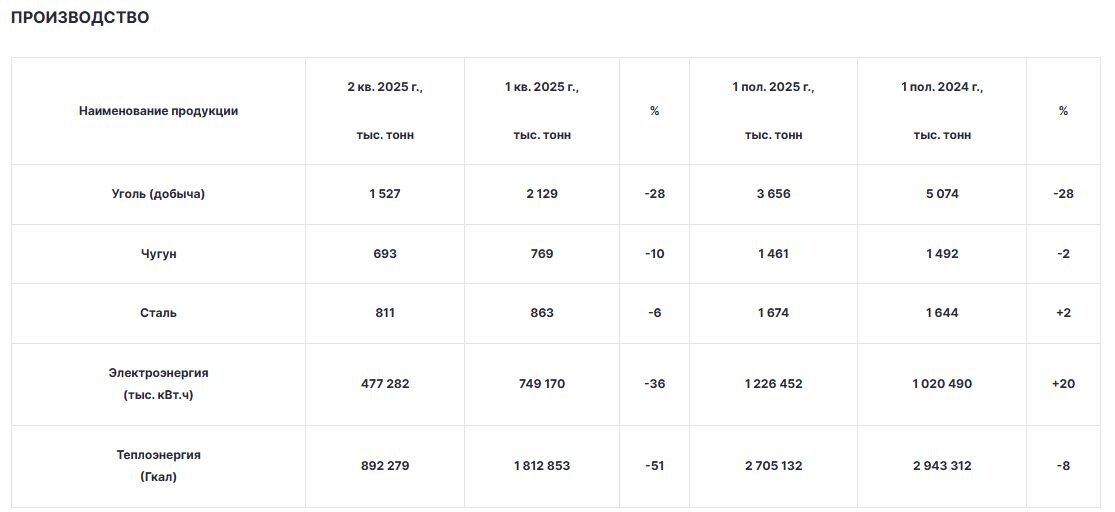Select the Сталь row label
Image resolution: width=1115 pixels, height=512 pixels.
click(159, 313)
